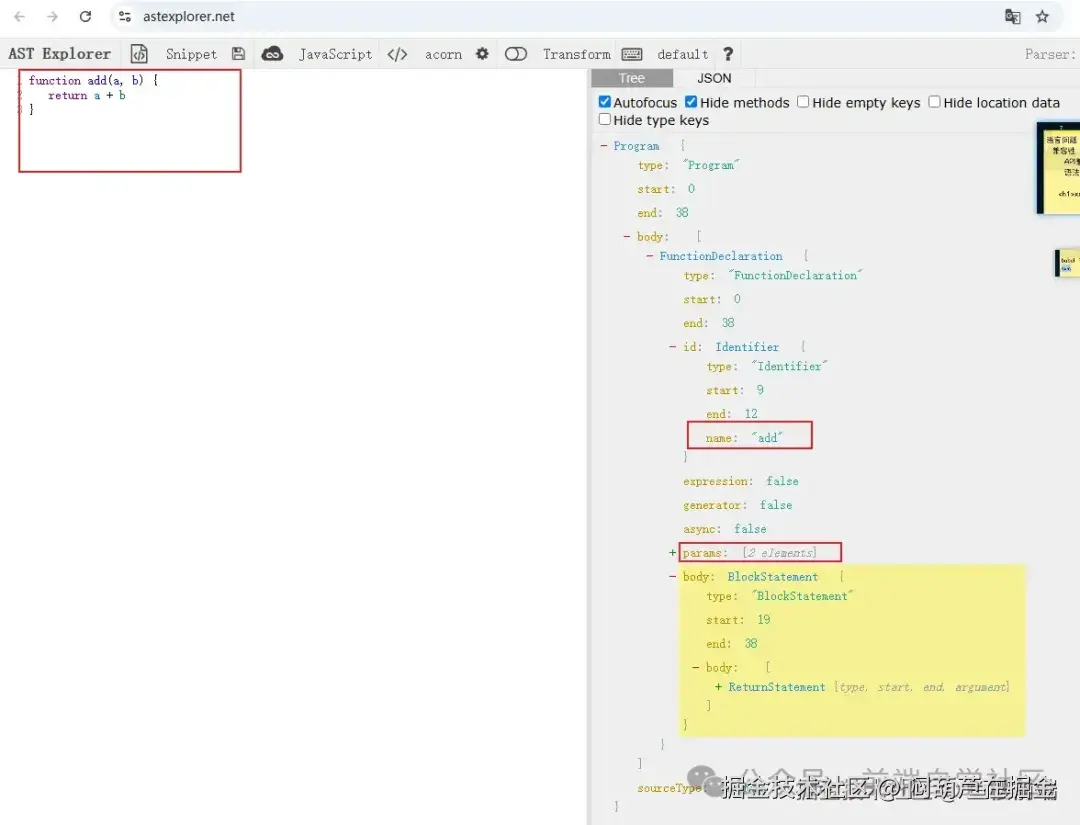
Task: Click the Program node label
Action: (636, 146)
